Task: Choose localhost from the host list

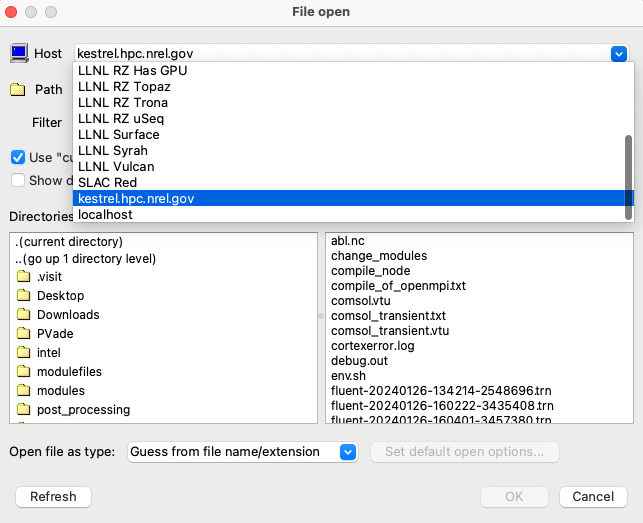Action: pos(105,214)
